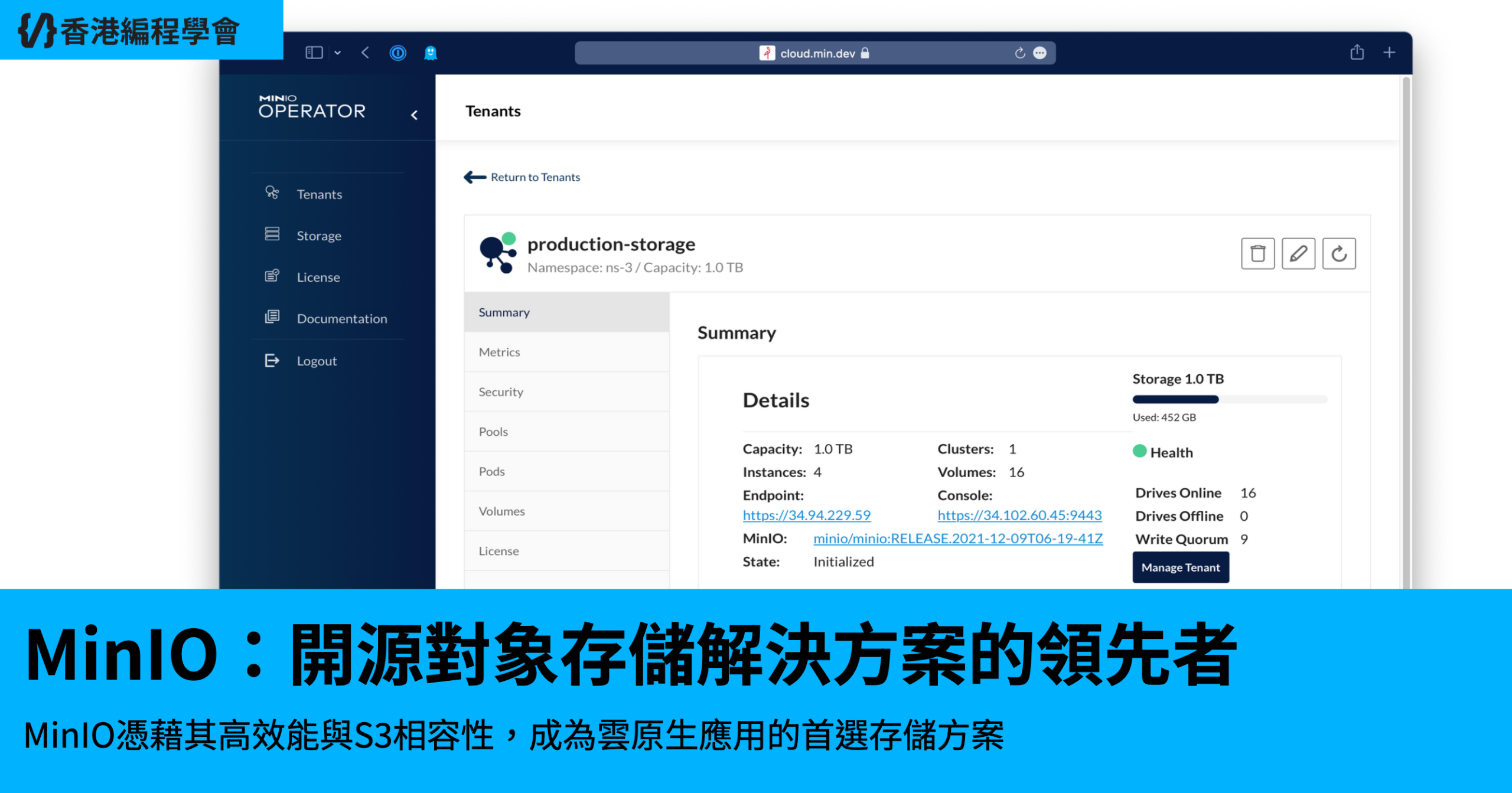The height and width of the screenshot is (793, 1512).
Task: Click the production-storage tenant icon
Action: (498, 253)
